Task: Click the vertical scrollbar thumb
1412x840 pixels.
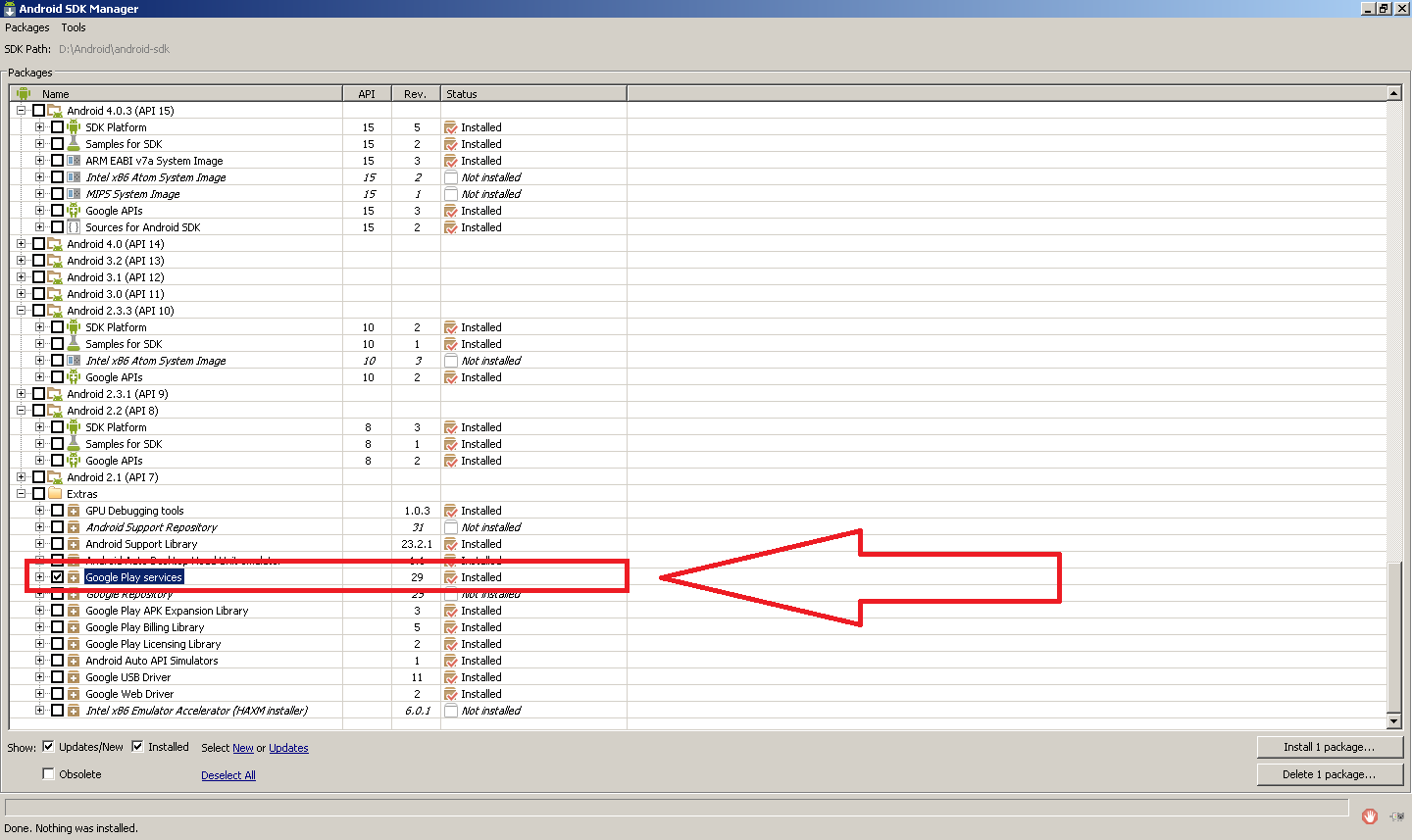Action: point(1394,635)
